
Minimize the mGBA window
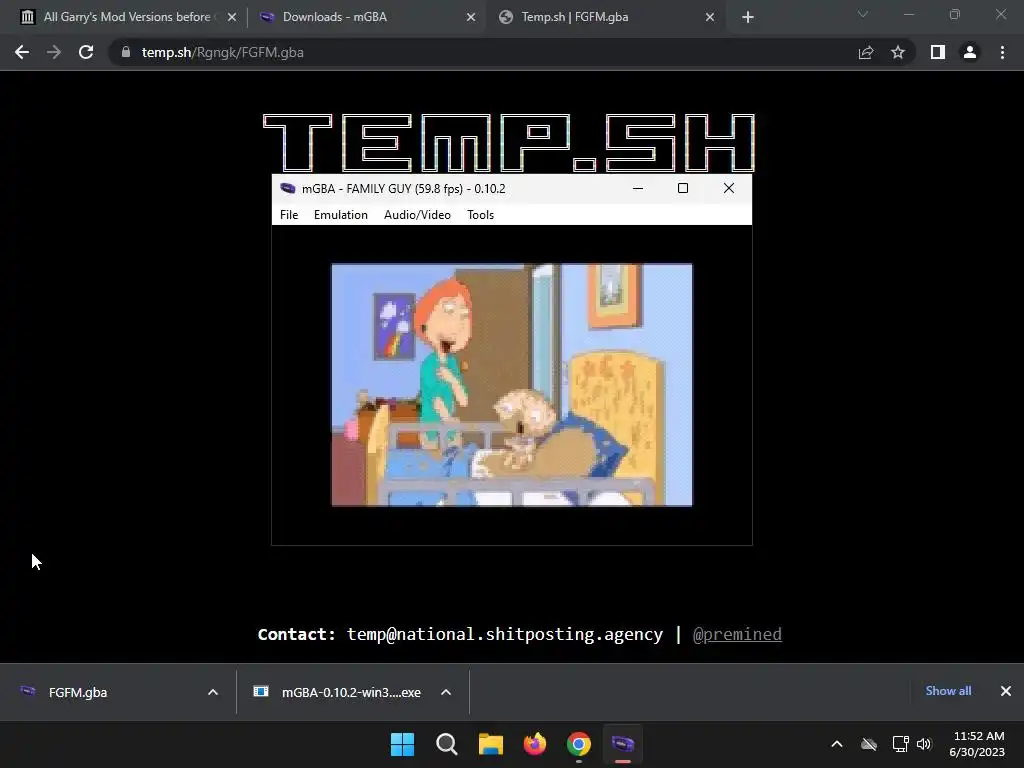[x=638, y=188]
